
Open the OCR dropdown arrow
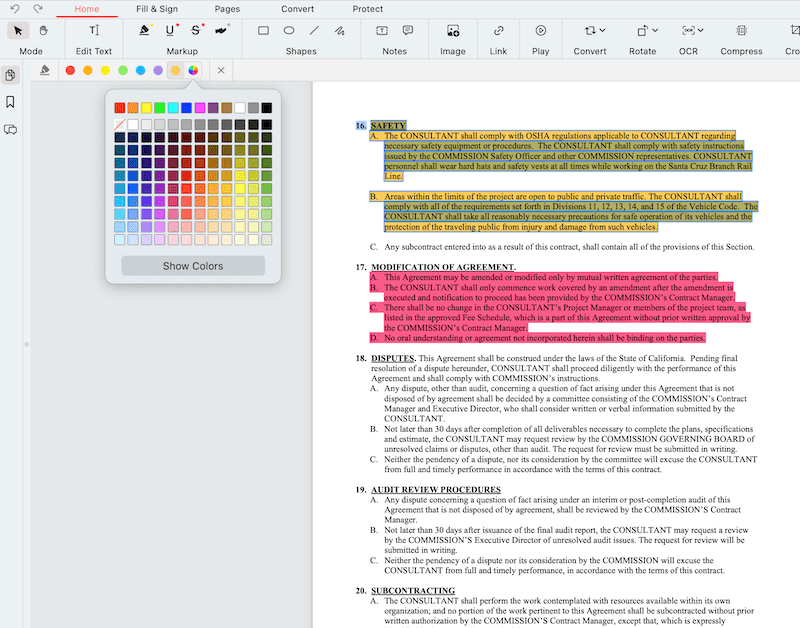[701, 31]
